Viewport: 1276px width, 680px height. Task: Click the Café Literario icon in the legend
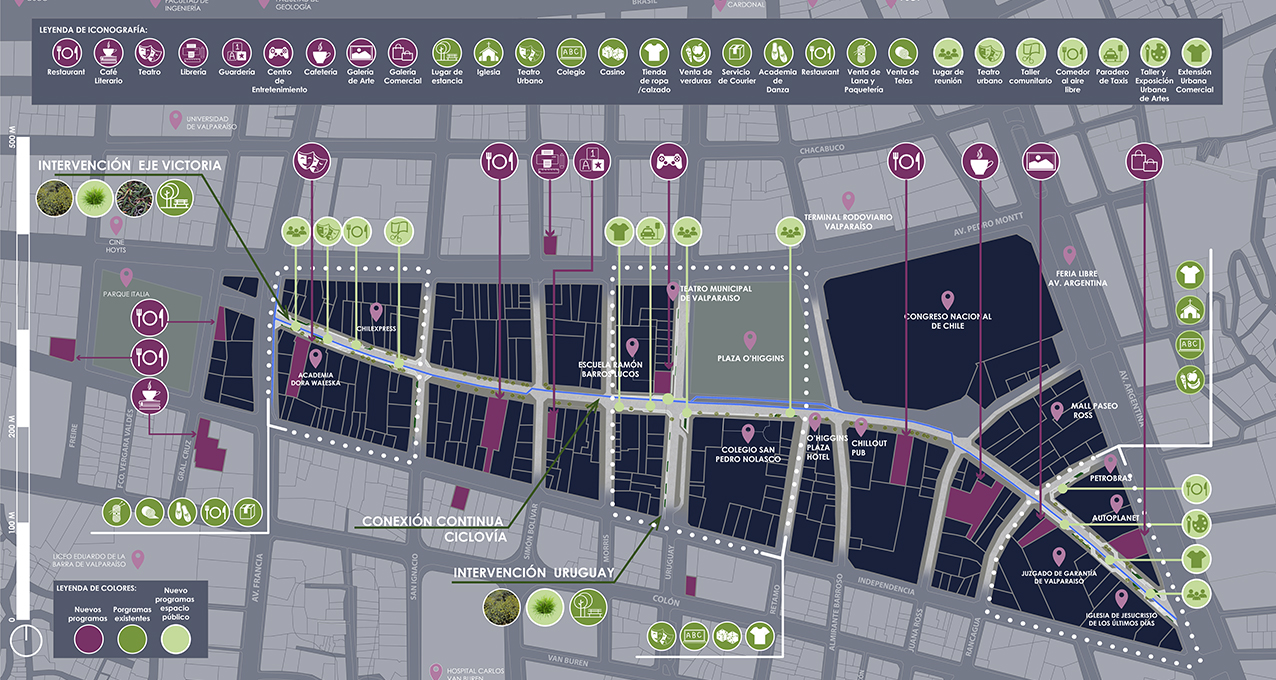(x=108, y=53)
